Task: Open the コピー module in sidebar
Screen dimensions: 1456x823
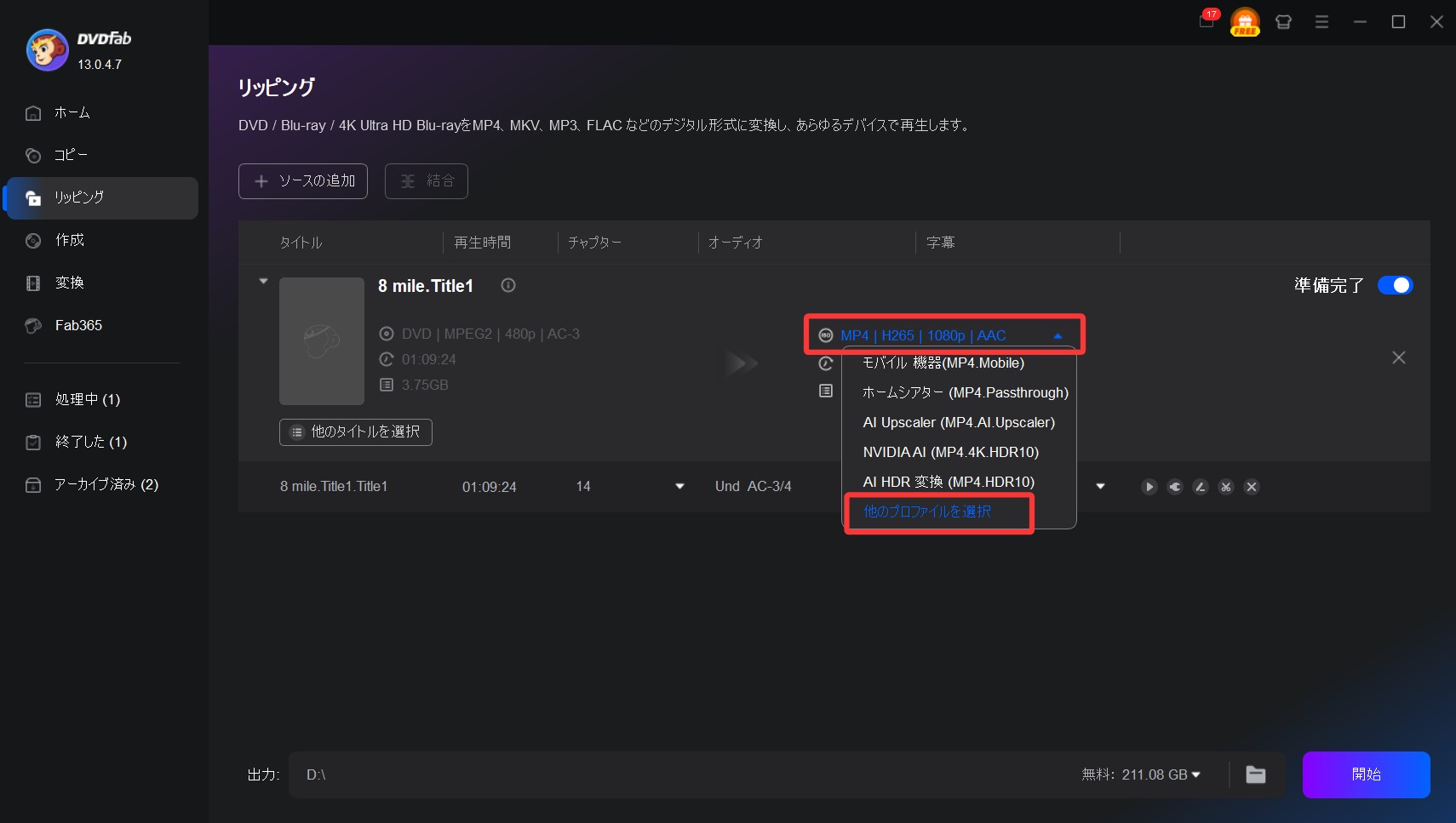Action: [102, 155]
